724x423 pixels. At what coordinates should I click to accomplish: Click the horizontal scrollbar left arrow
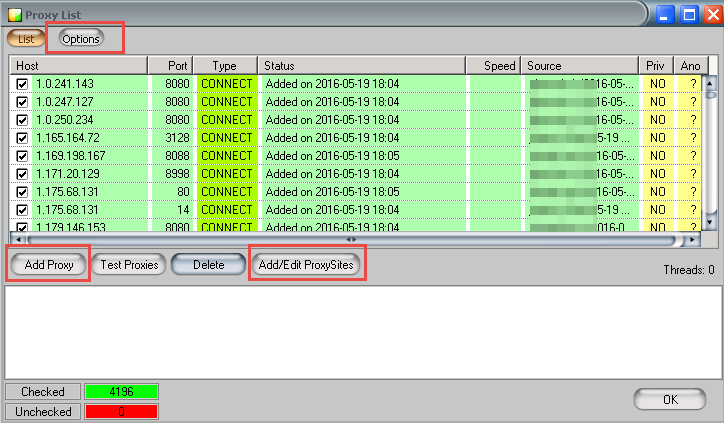point(17,241)
